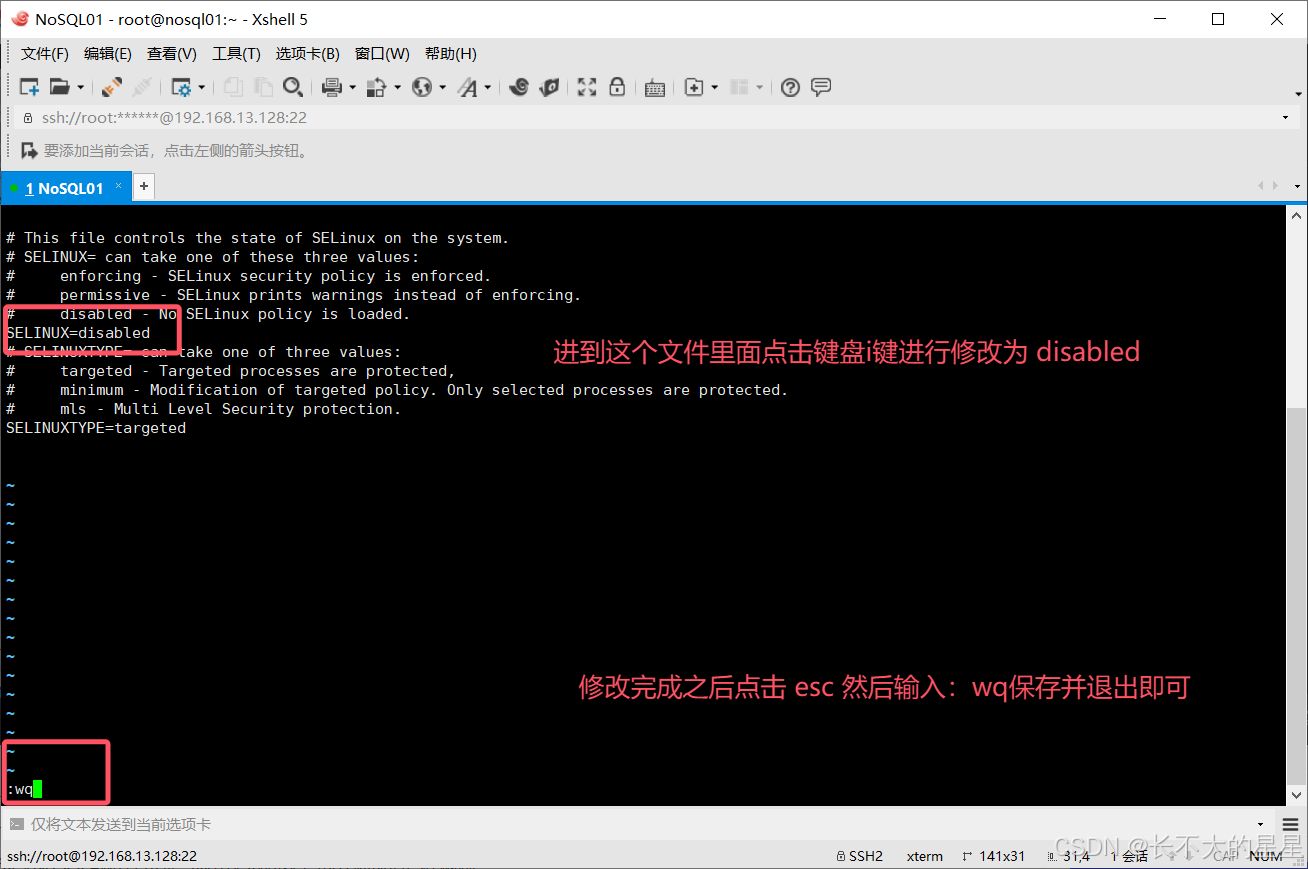Click the SELINUXTYPE=targeted line in terminal
Image resolution: width=1308 pixels, height=869 pixels.
(x=96, y=428)
